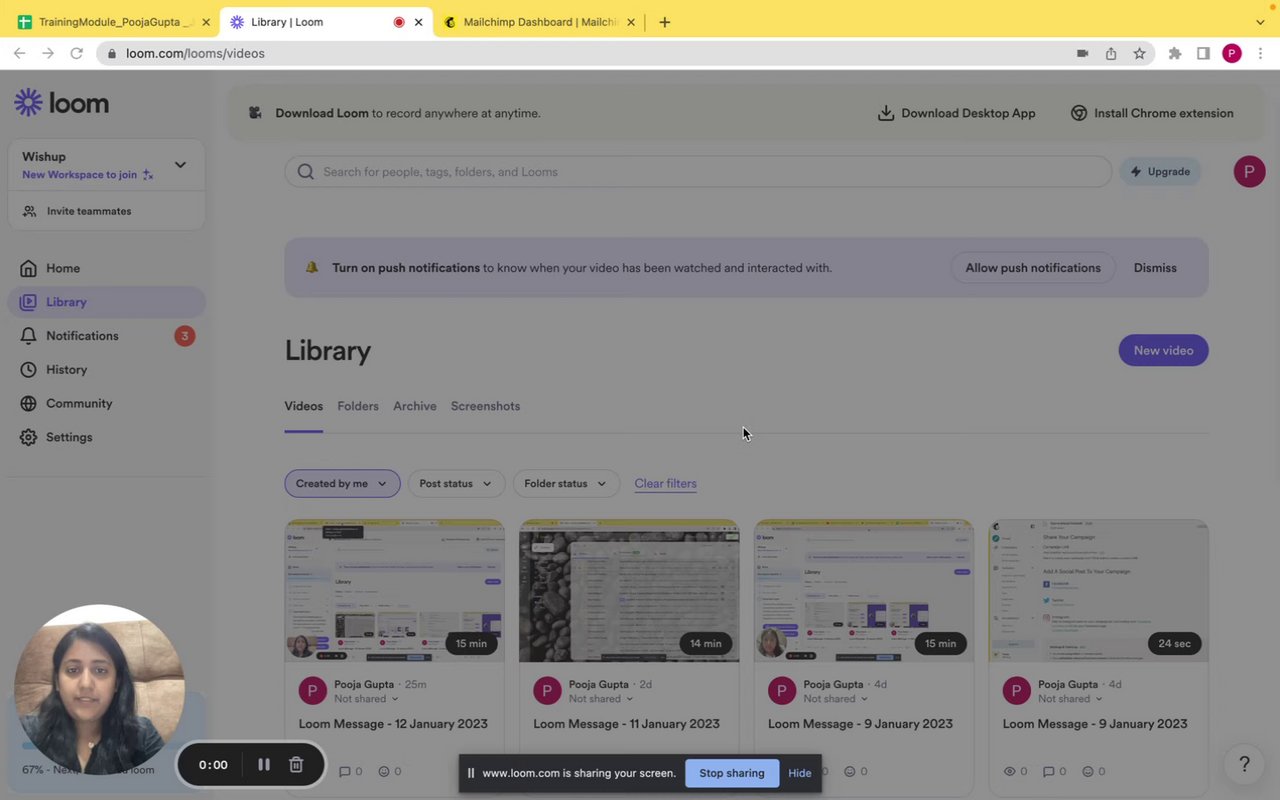Click Download Desktop App
Screen dimensions: 1280x800
pyautogui.click(x=956, y=113)
